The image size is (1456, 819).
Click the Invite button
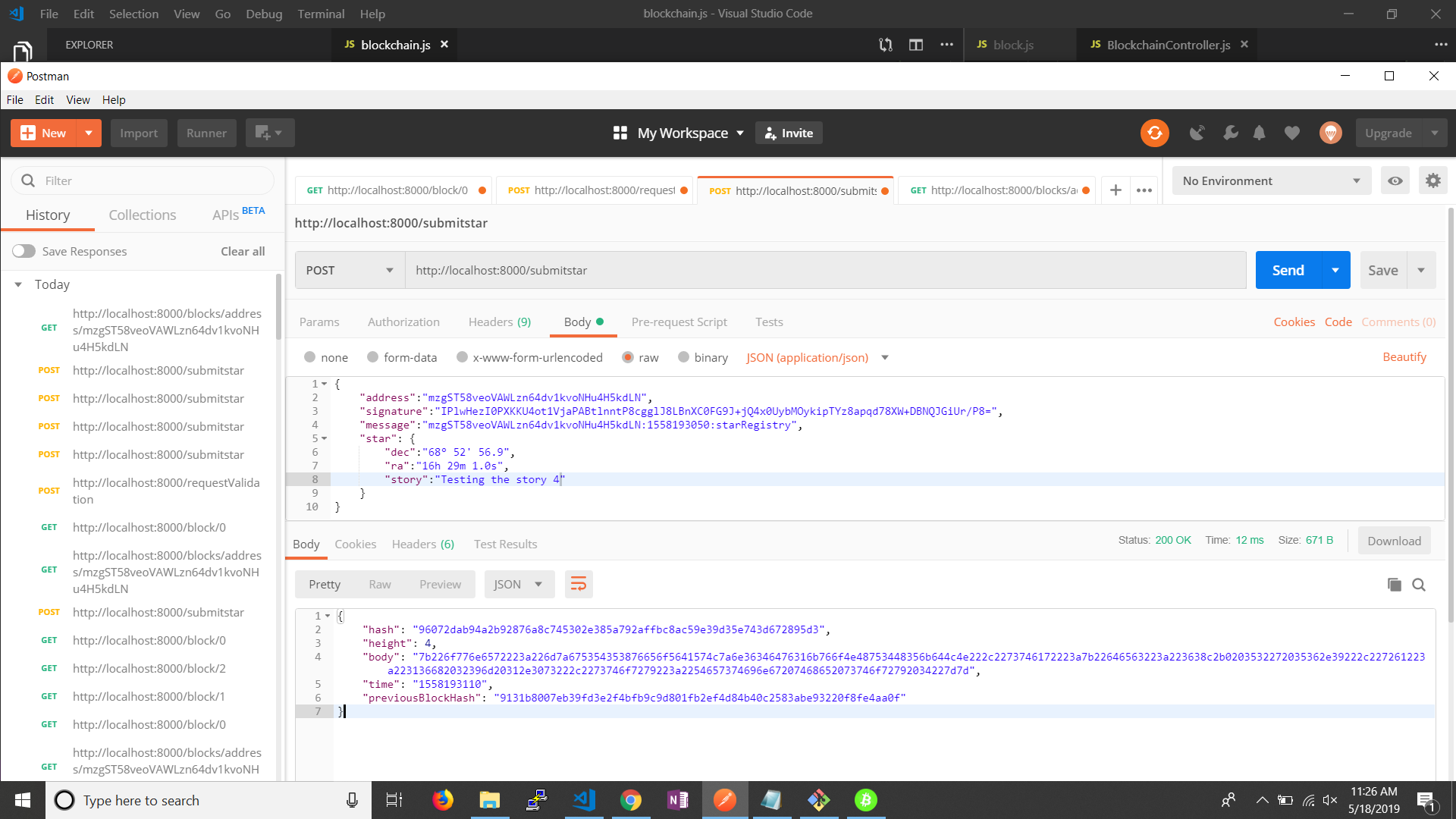tap(789, 133)
